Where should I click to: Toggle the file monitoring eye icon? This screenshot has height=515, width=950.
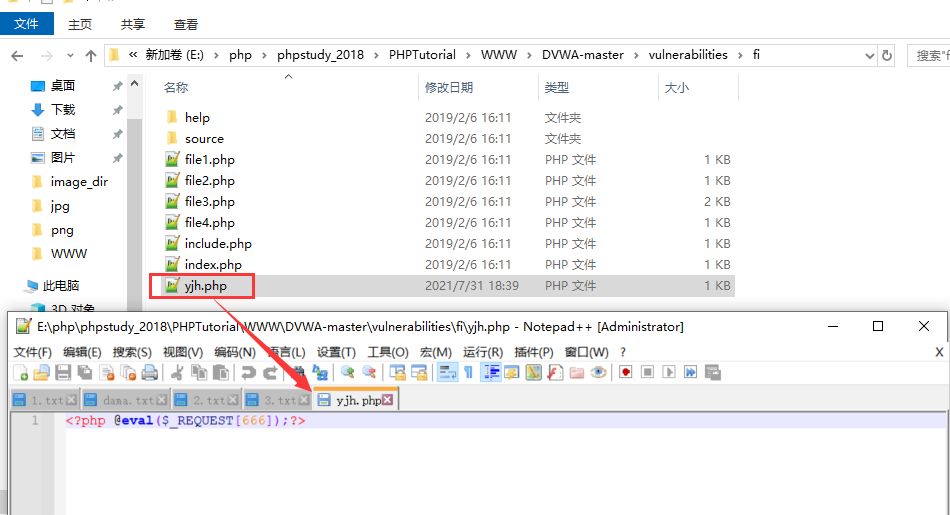[599, 373]
